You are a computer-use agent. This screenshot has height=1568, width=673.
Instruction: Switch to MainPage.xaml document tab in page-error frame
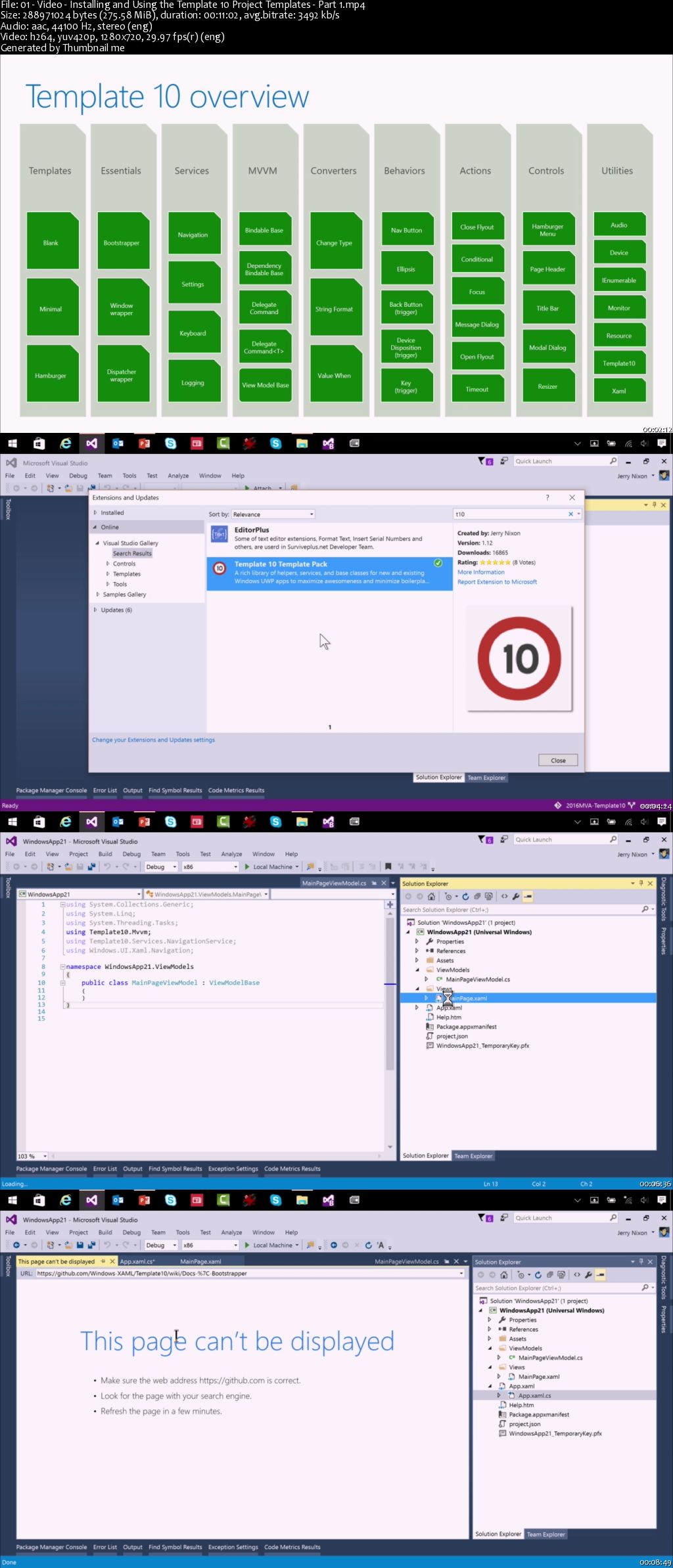(200, 1261)
